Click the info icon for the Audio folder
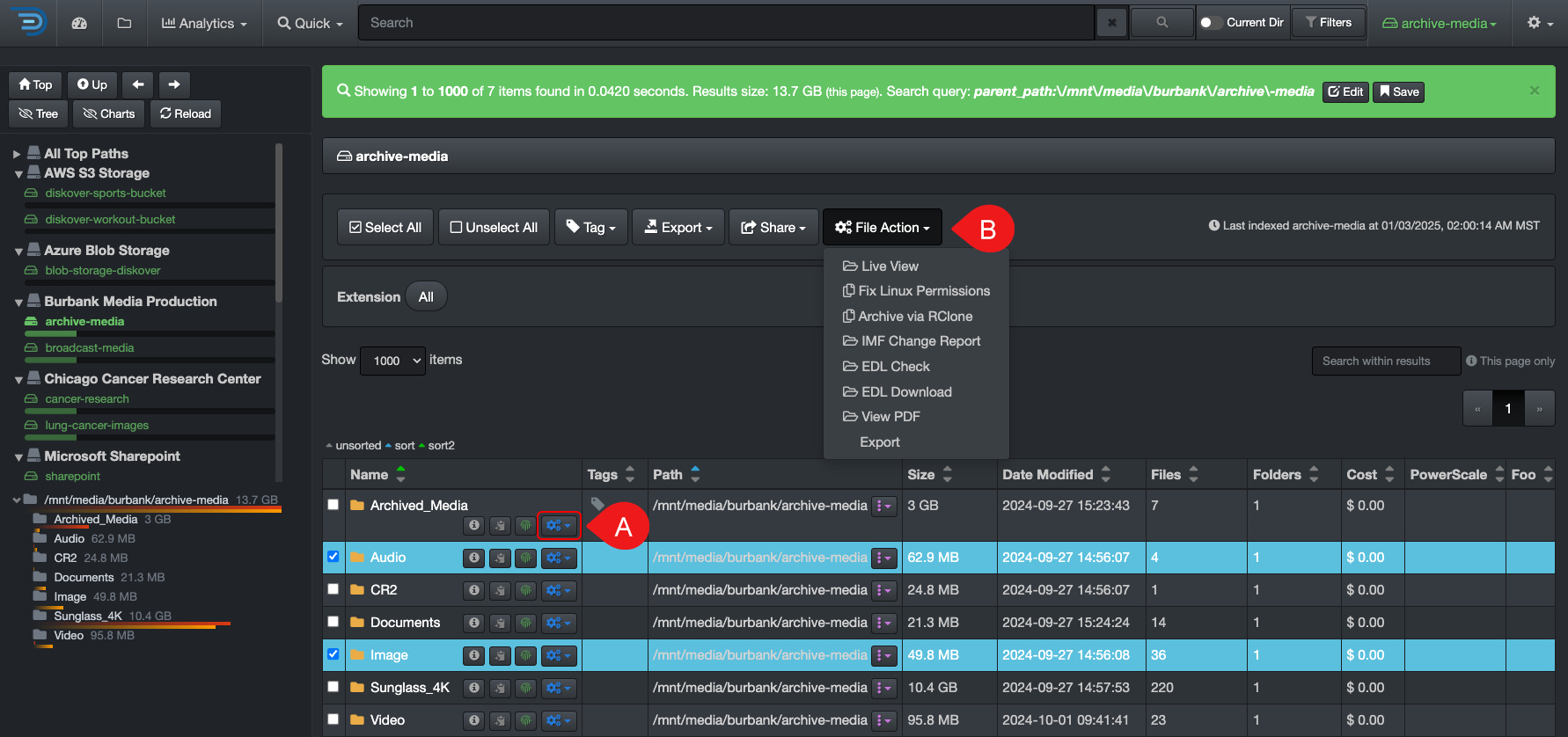 pyautogui.click(x=474, y=558)
